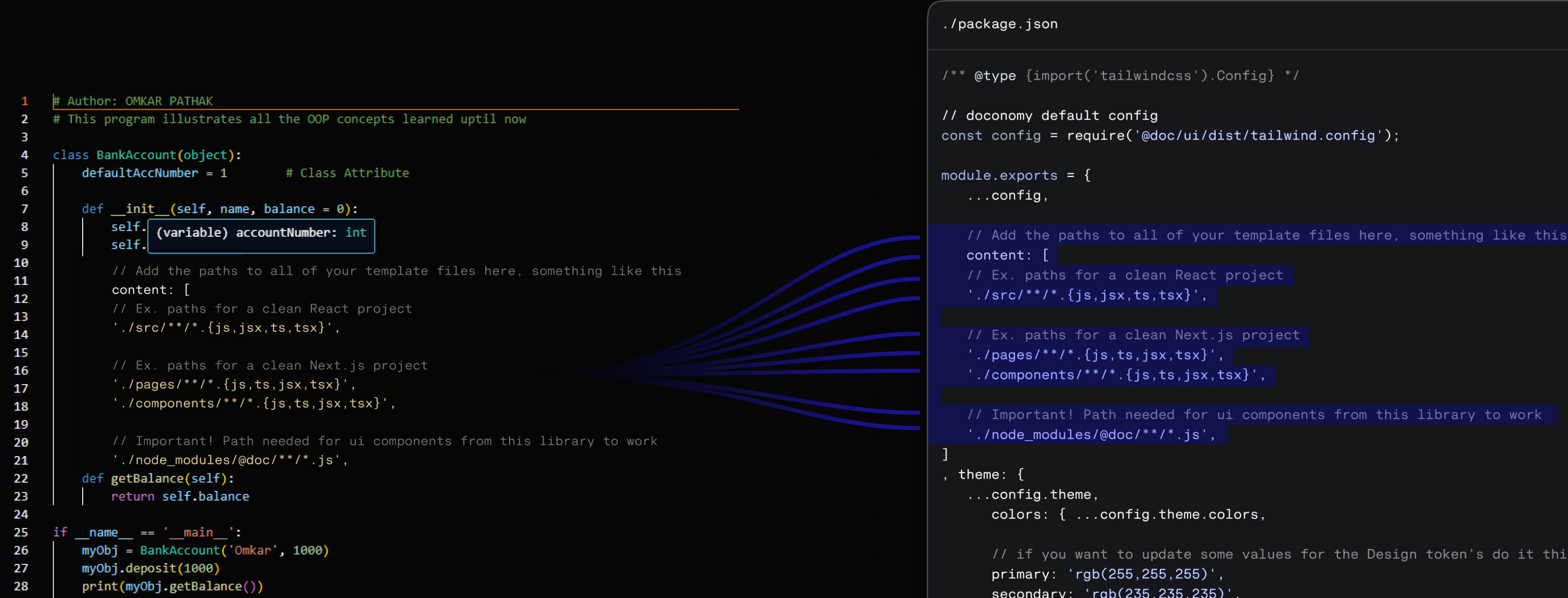This screenshot has width=1568, height=598.
Task: Click 'print(myObj.getBalance())' line
Action: 173,586
